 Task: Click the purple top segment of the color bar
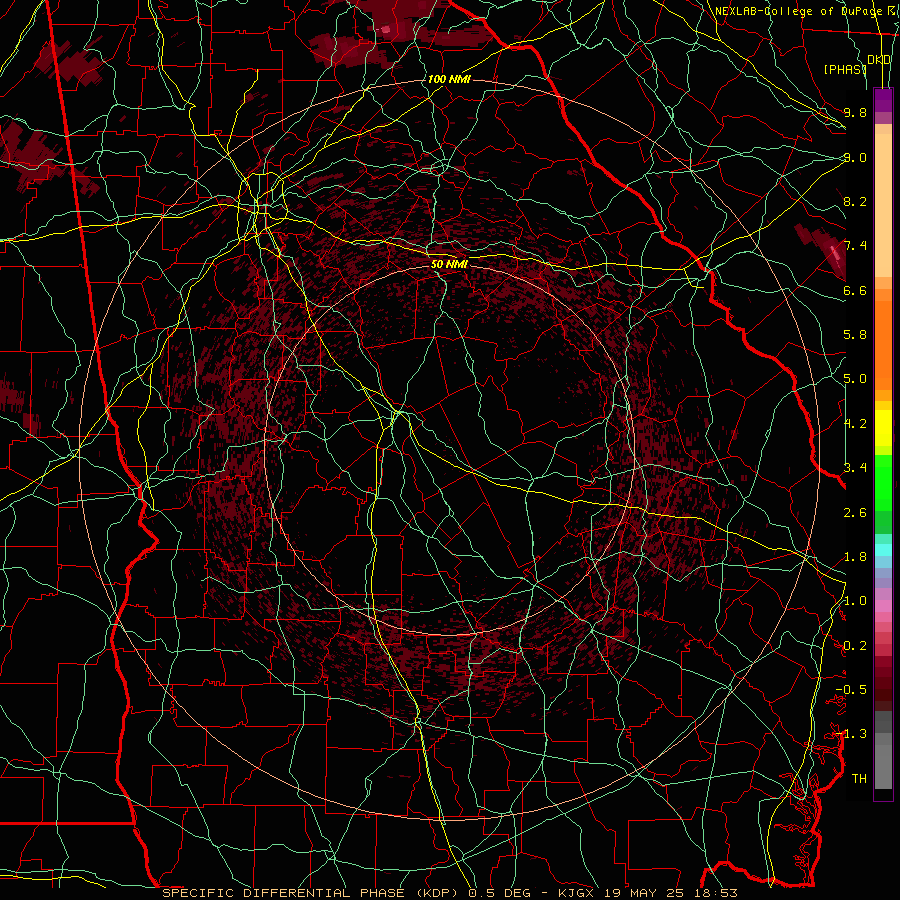[x=883, y=100]
